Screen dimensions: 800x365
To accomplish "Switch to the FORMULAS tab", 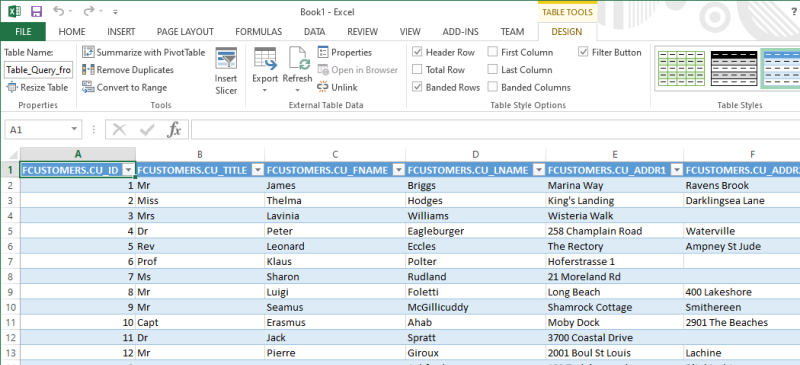I will 259,32.
